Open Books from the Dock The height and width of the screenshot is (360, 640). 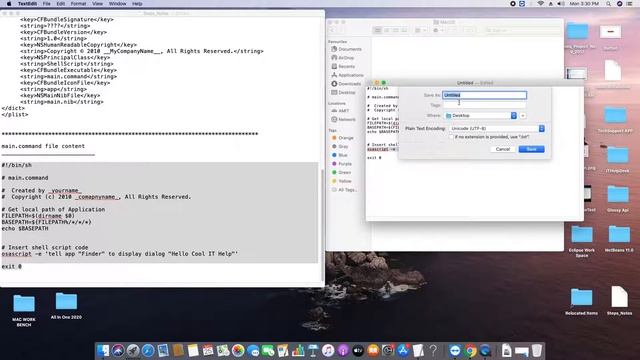coord(373,350)
